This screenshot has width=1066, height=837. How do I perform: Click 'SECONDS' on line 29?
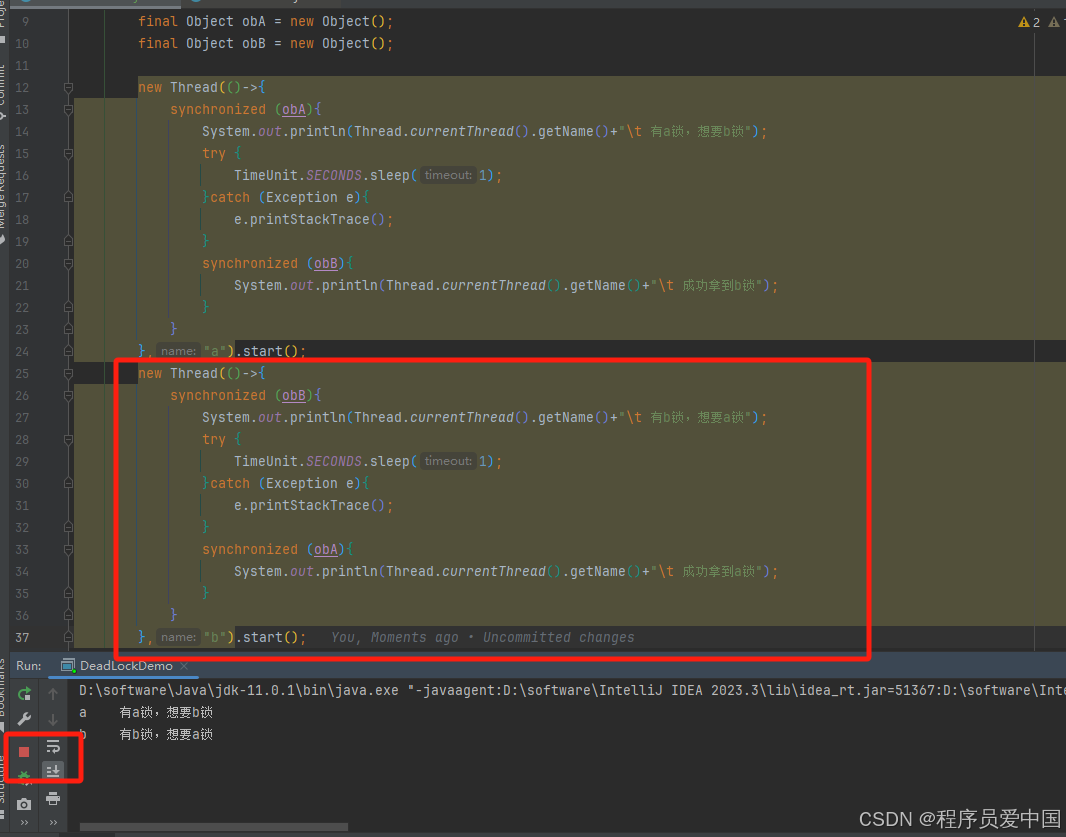tap(334, 462)
